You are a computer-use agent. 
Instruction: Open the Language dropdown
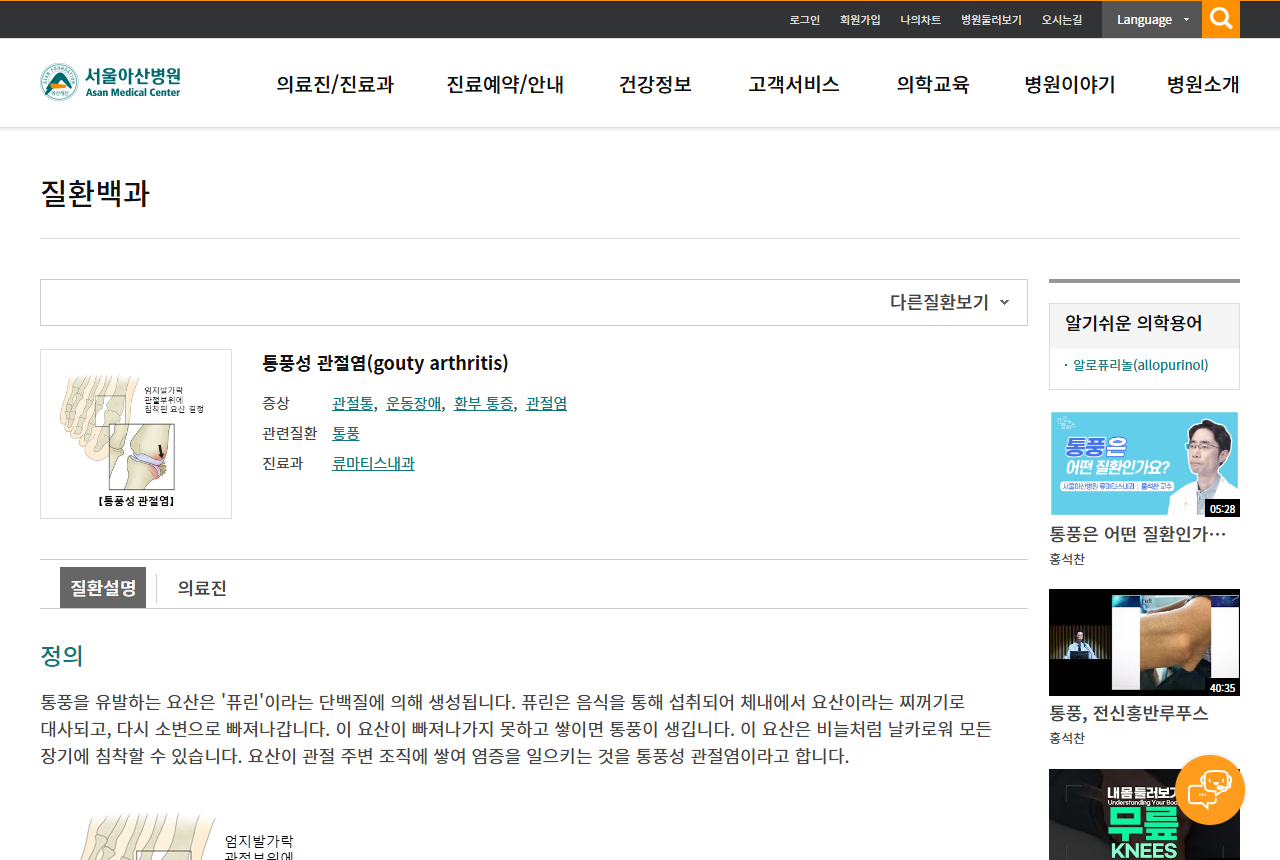1152,19
